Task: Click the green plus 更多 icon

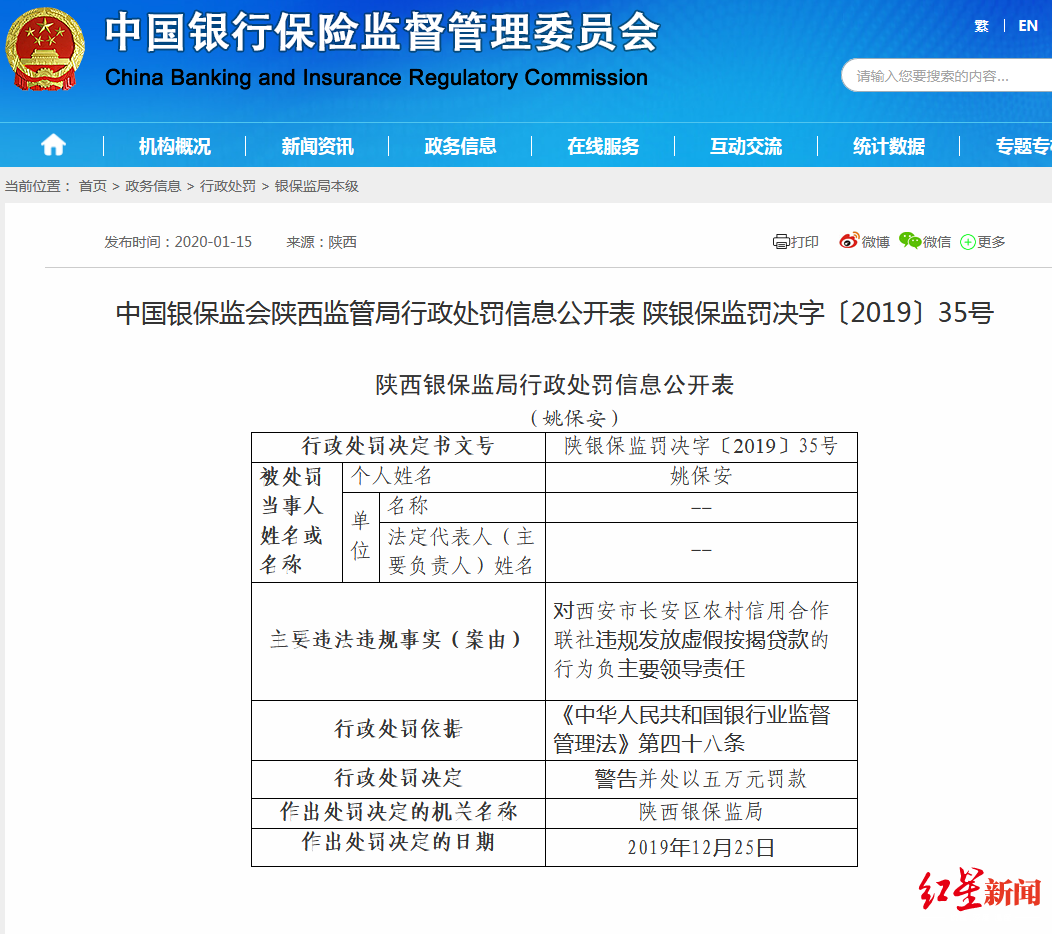Action: (967, 242)
